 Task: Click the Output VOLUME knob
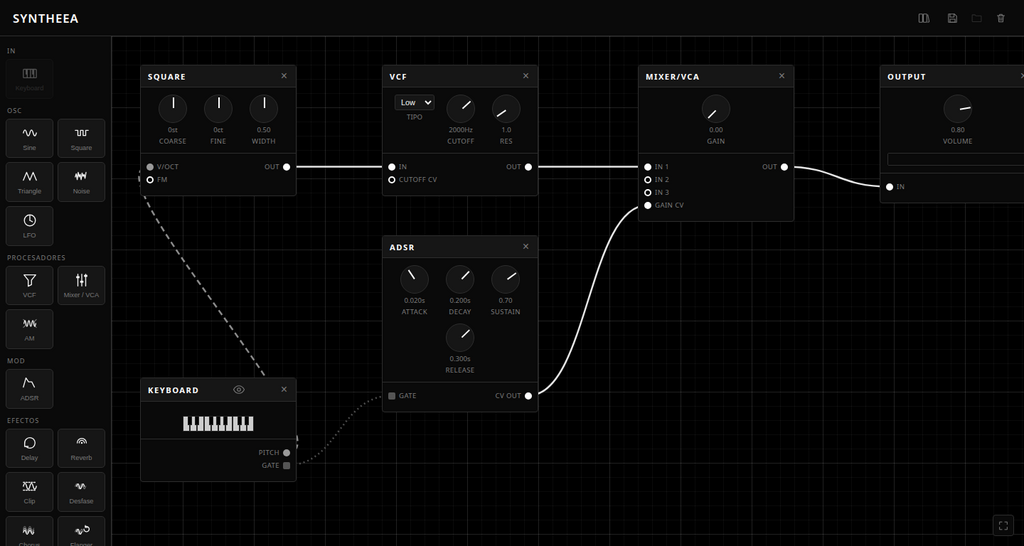(957, 109)
